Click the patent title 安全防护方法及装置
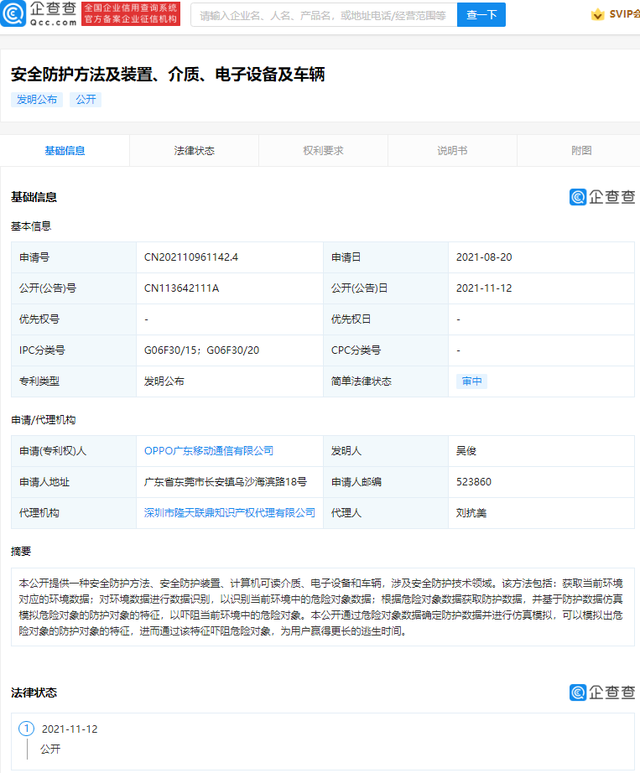This screenshot has height=773, width=640. pos(168,74)
